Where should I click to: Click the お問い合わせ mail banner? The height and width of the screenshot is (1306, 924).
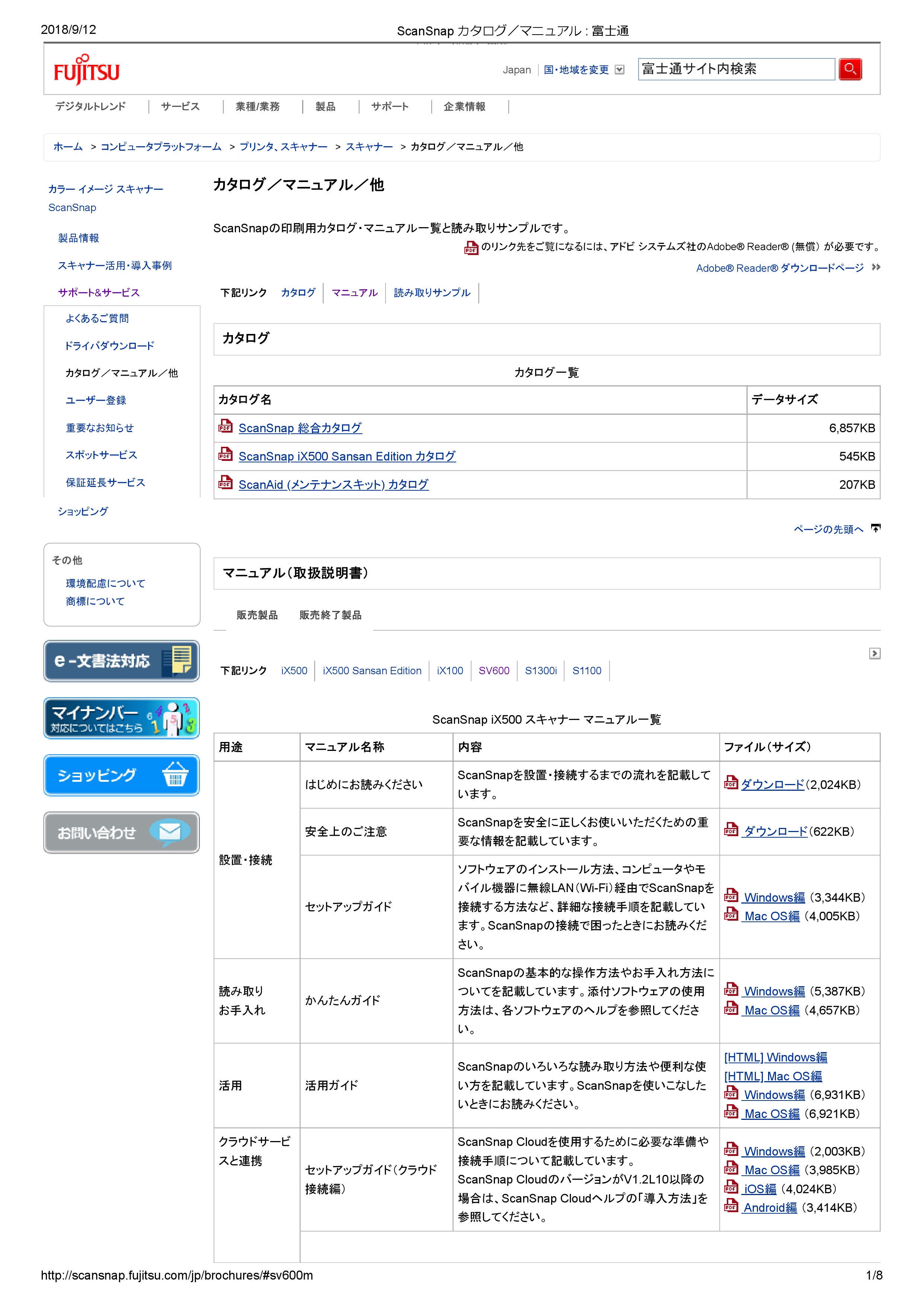pos(121,832)
